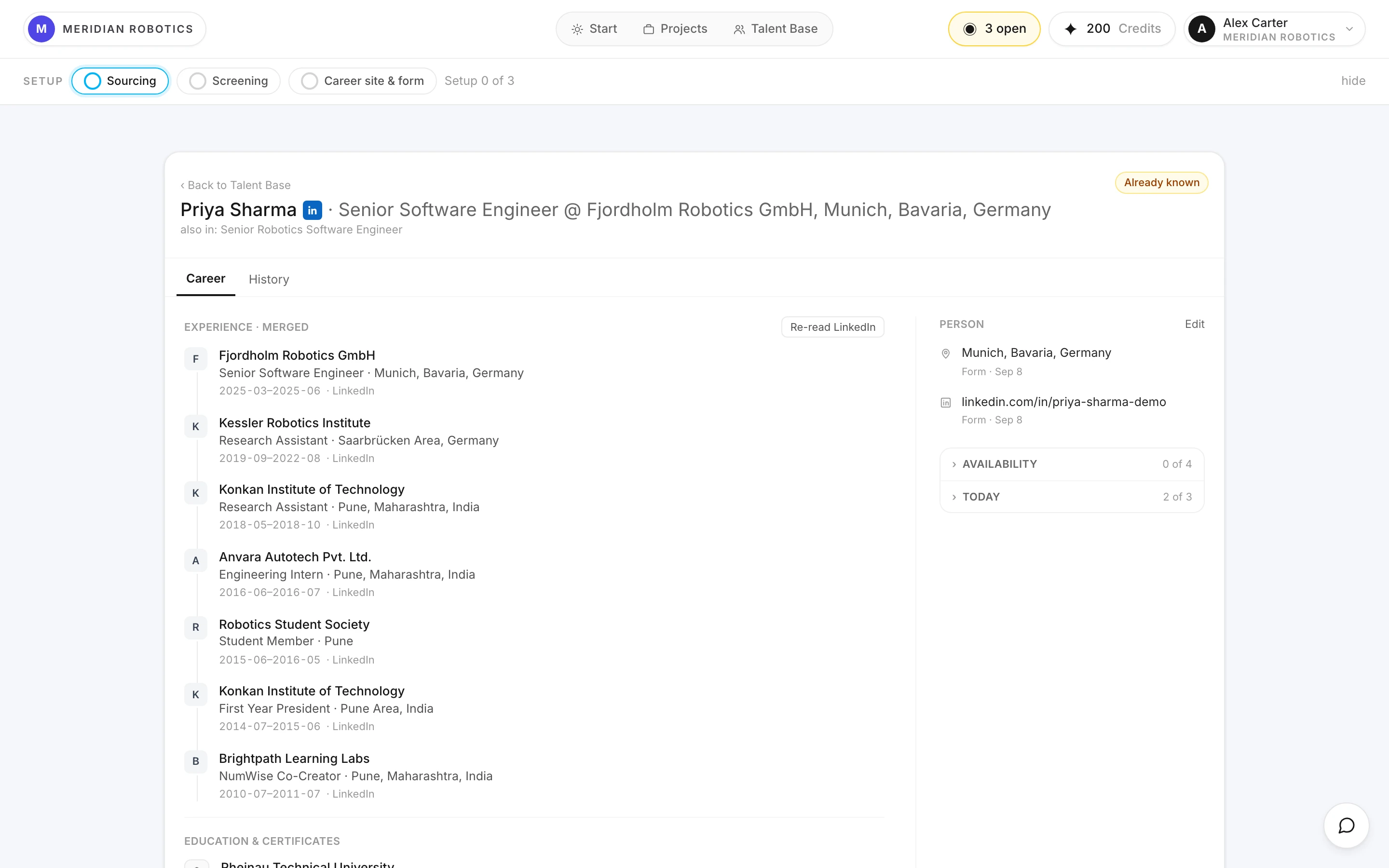Screen dimensions: 1389x868
Task: Click the Anvara Autotech Pvt. Ltd. title
Action: coord(295,557)
